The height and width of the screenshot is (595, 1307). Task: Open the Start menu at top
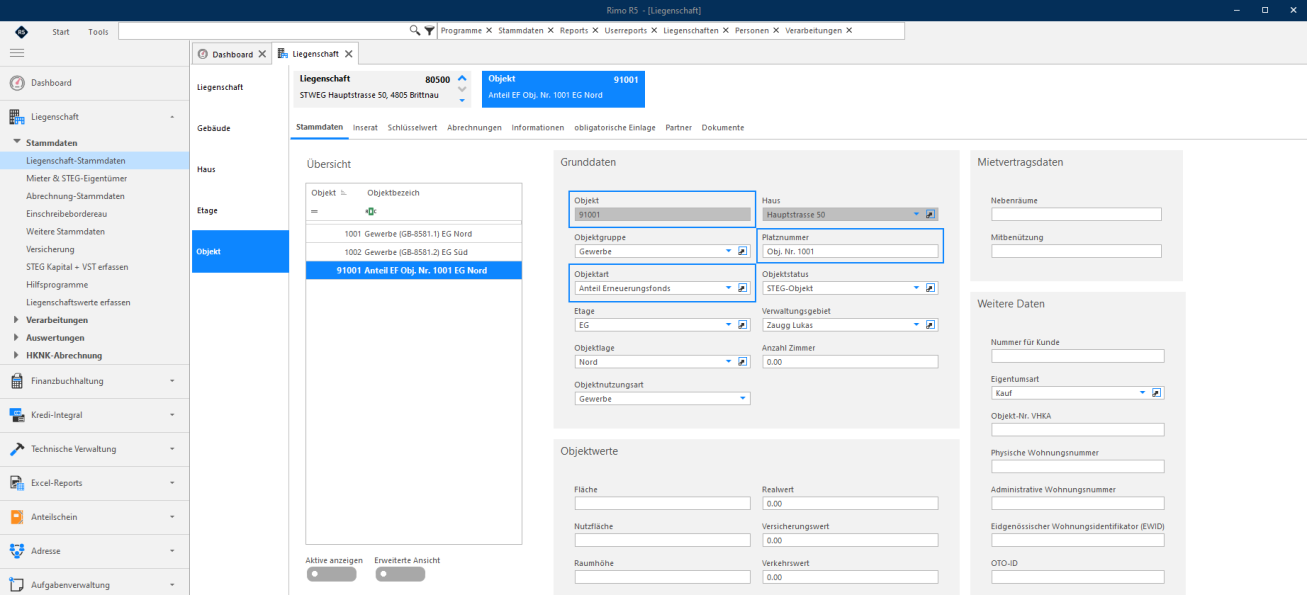click(61, 31)
